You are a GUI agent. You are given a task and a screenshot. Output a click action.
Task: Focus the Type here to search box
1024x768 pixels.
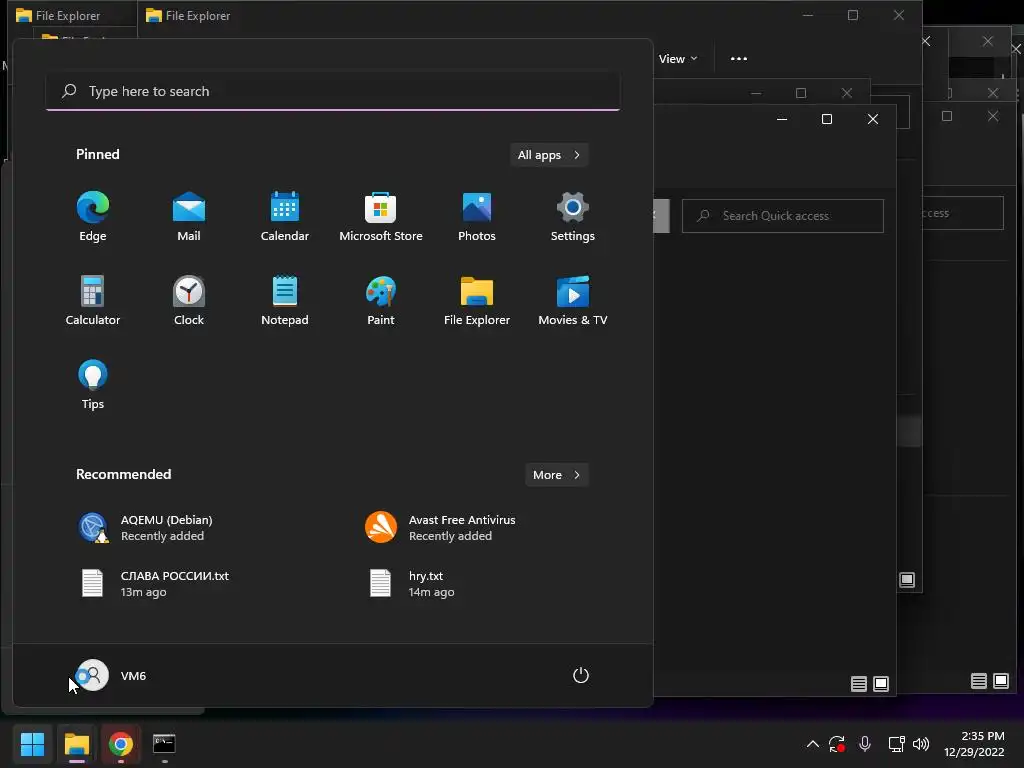pyautogui.click(x=333, y=91)
